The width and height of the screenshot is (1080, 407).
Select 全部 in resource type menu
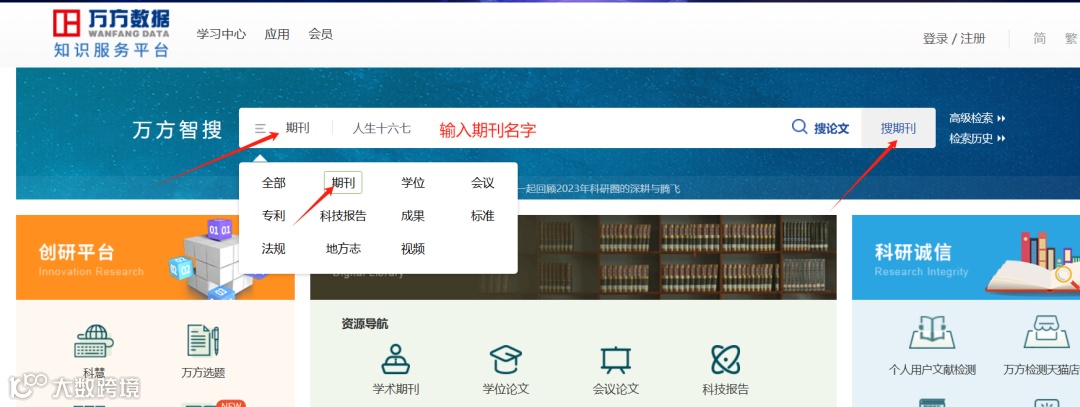click(273, 183)
